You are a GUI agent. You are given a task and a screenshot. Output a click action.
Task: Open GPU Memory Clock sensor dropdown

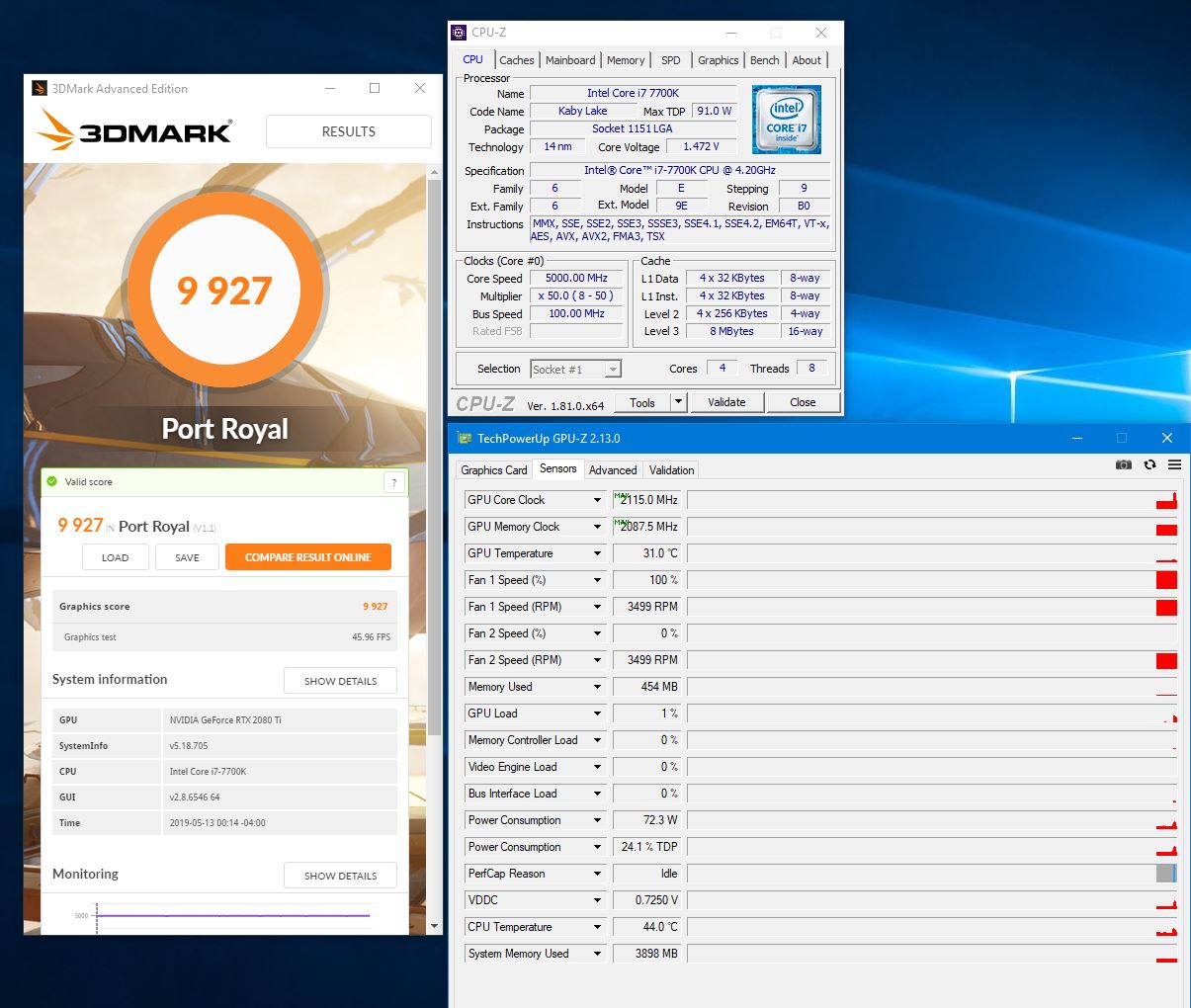pos(597,527)
